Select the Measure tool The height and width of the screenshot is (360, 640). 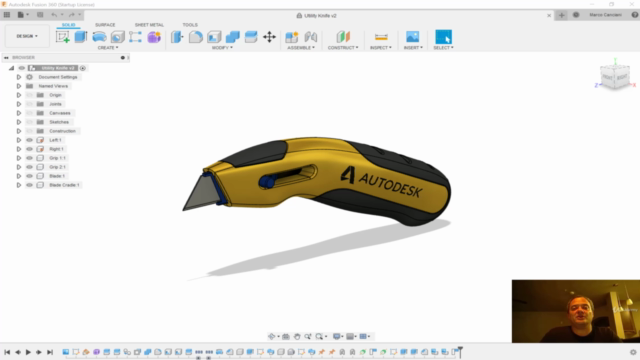click(381, 37)
